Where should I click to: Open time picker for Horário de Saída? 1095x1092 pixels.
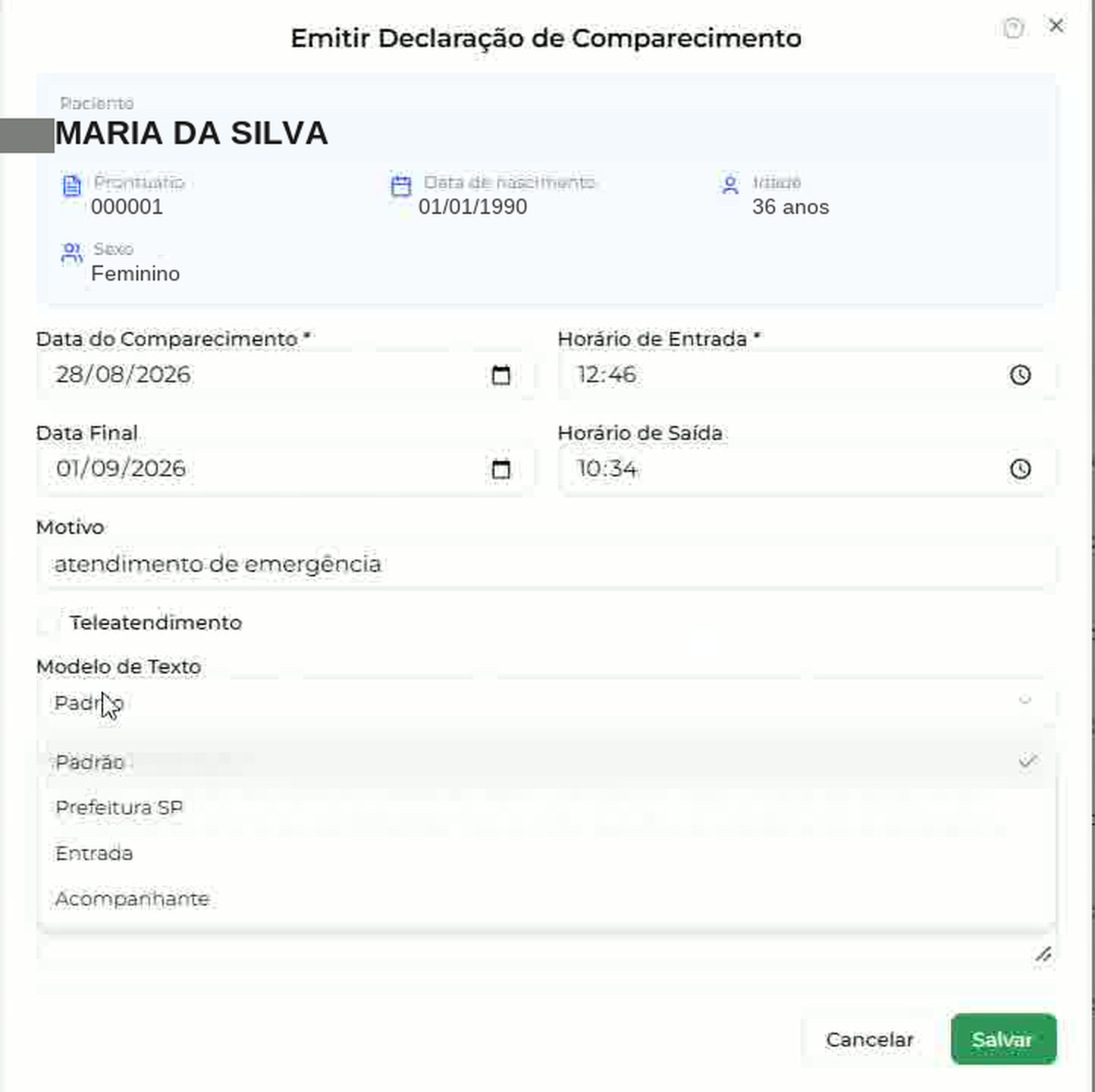(x=1020, y=469)
